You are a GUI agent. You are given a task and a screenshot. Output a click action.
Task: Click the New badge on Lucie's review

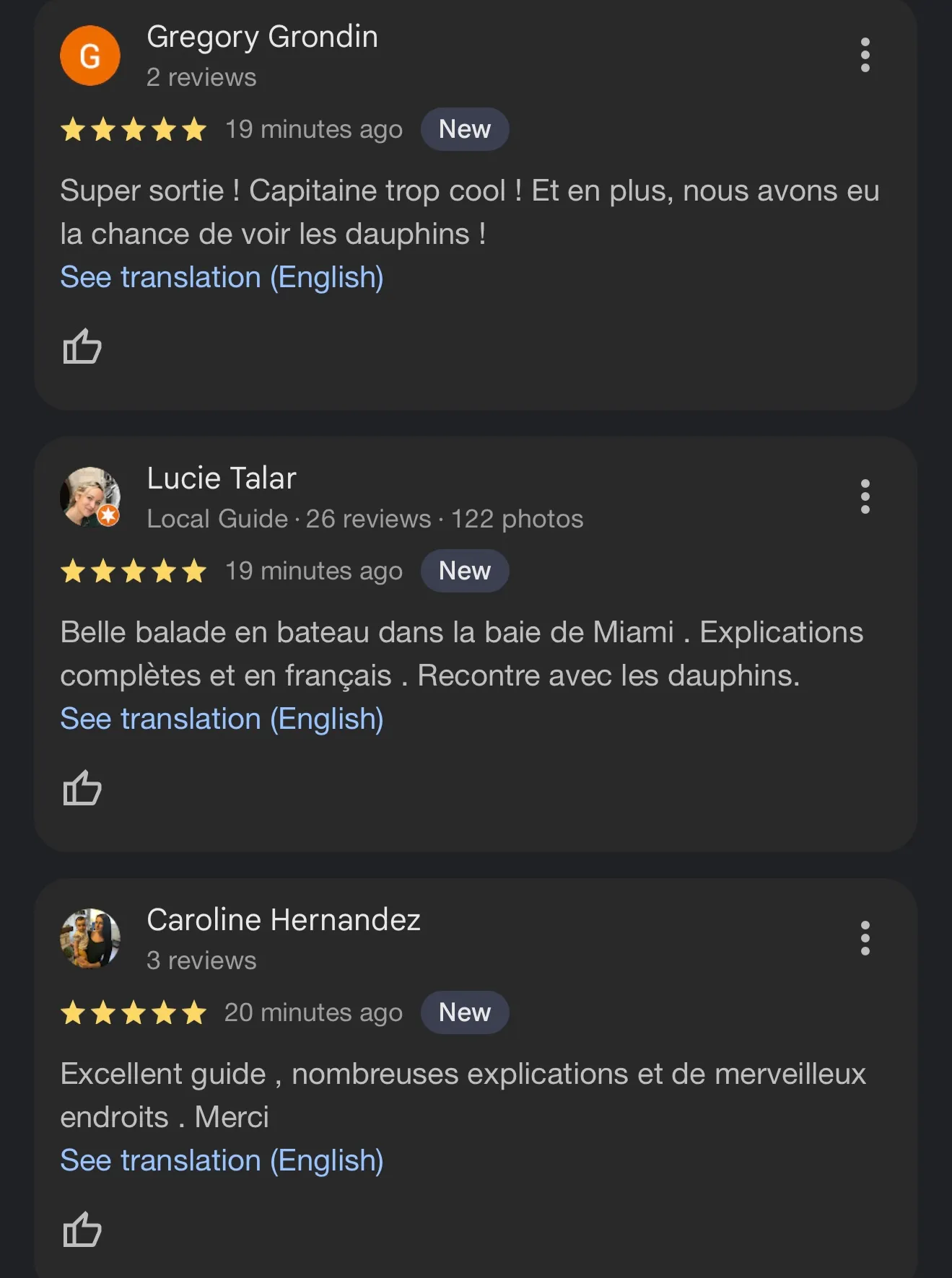465,572
